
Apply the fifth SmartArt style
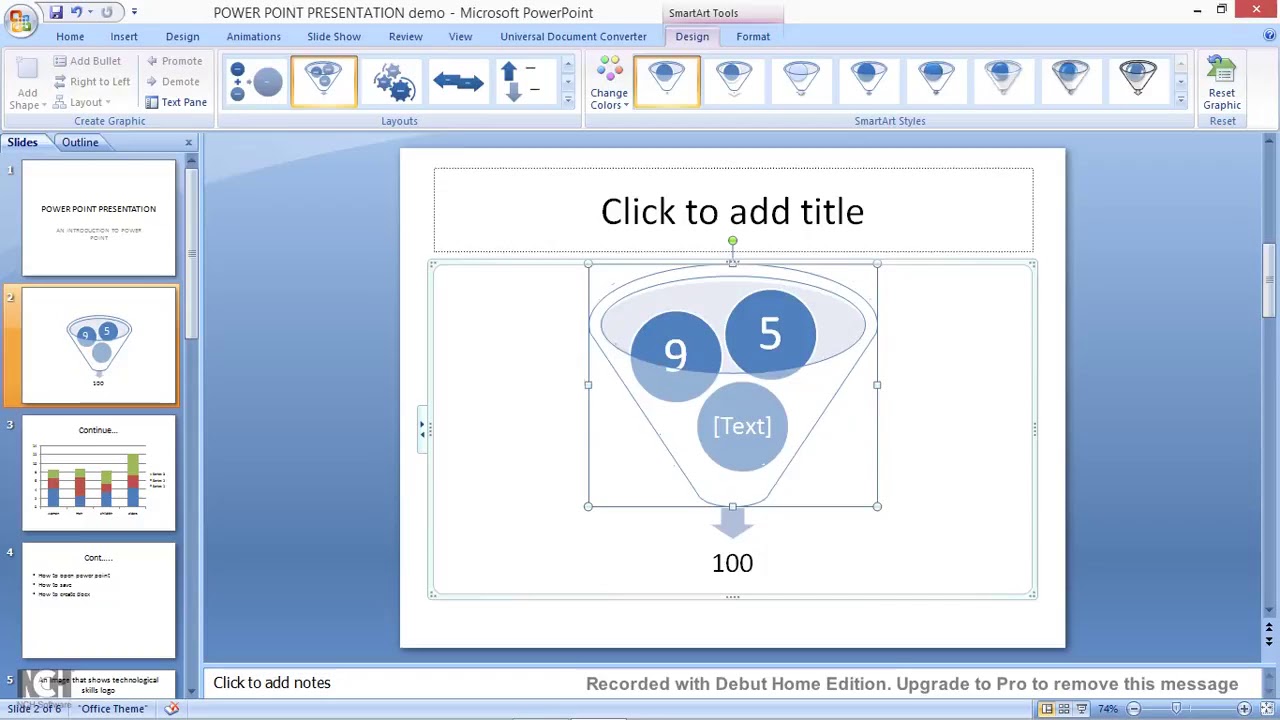point(936,81)
